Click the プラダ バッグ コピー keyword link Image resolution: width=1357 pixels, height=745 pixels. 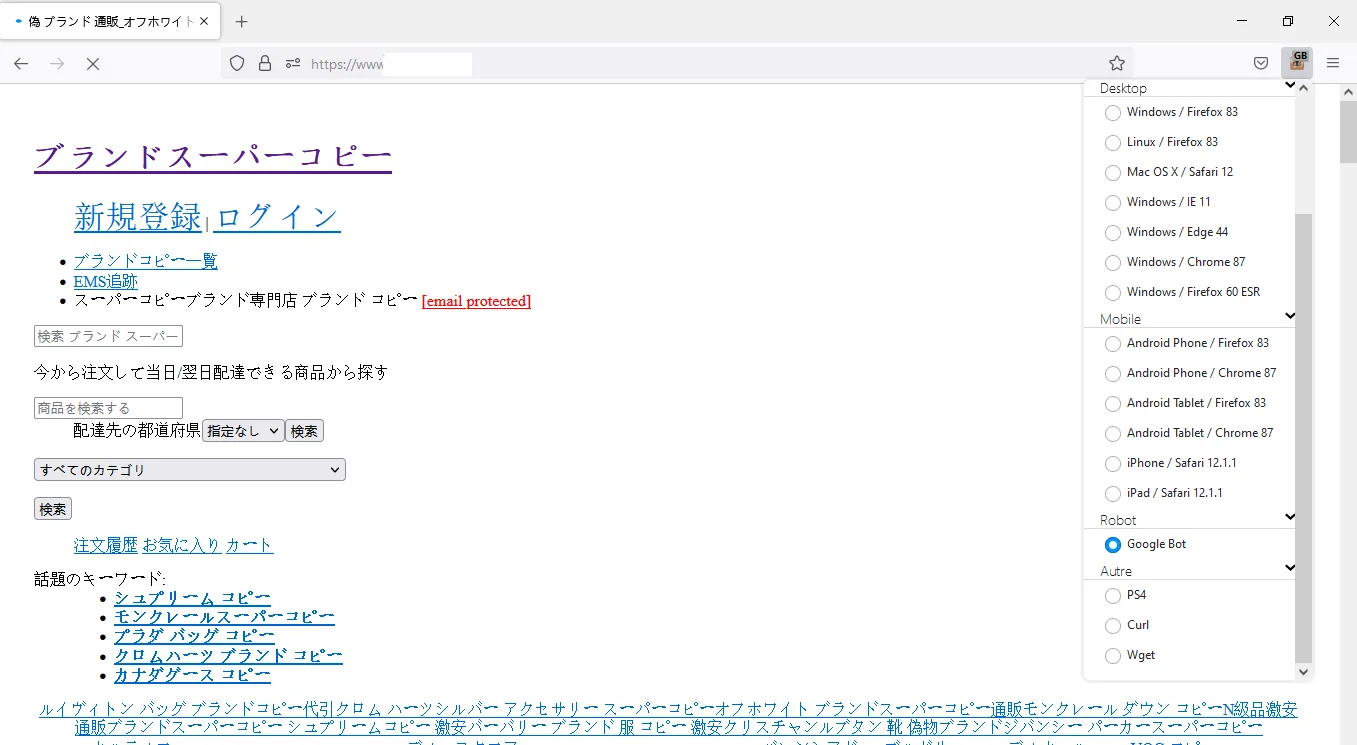pos(194,636)
